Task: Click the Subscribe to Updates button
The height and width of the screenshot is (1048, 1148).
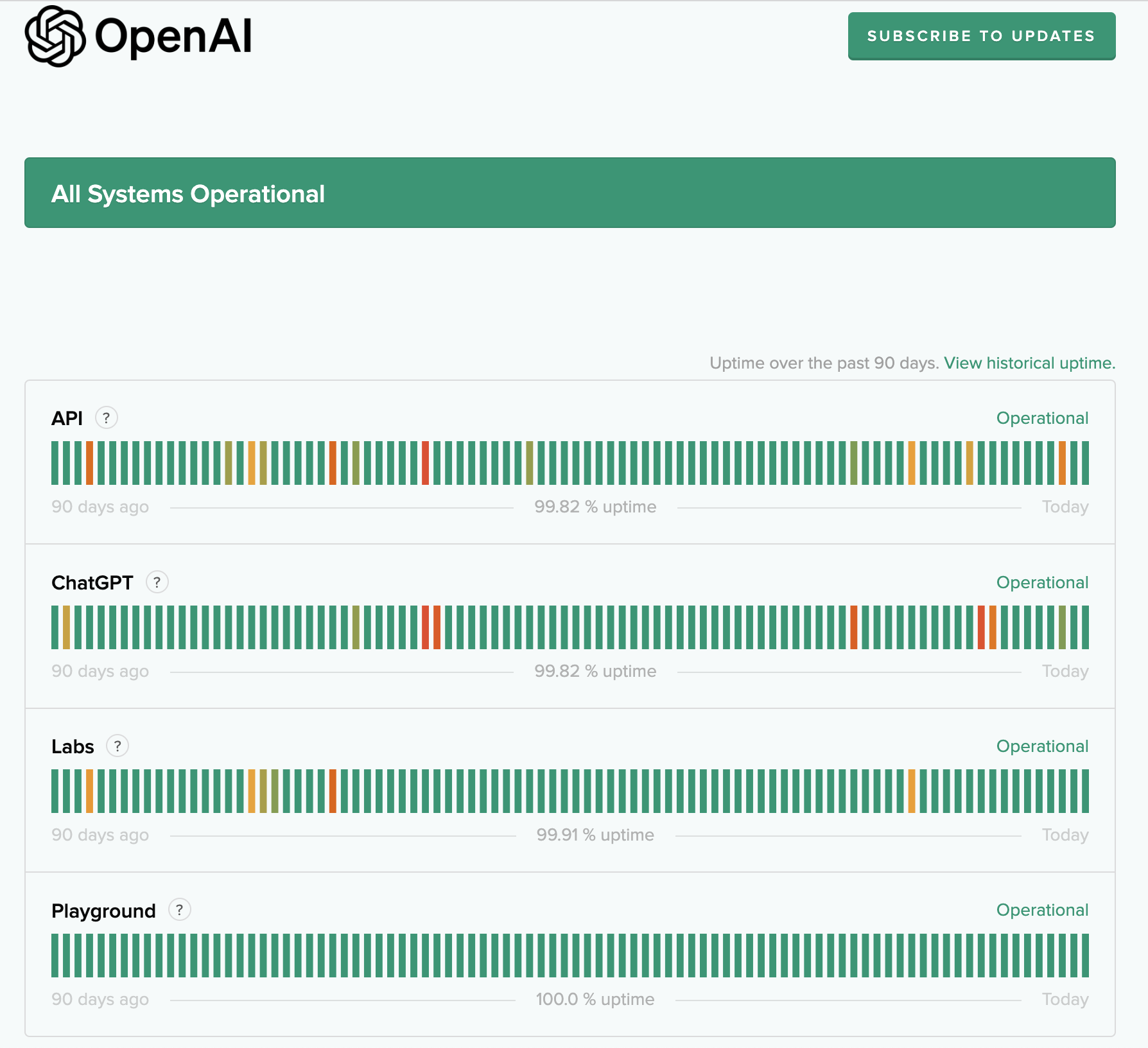Action: [982, 36]
